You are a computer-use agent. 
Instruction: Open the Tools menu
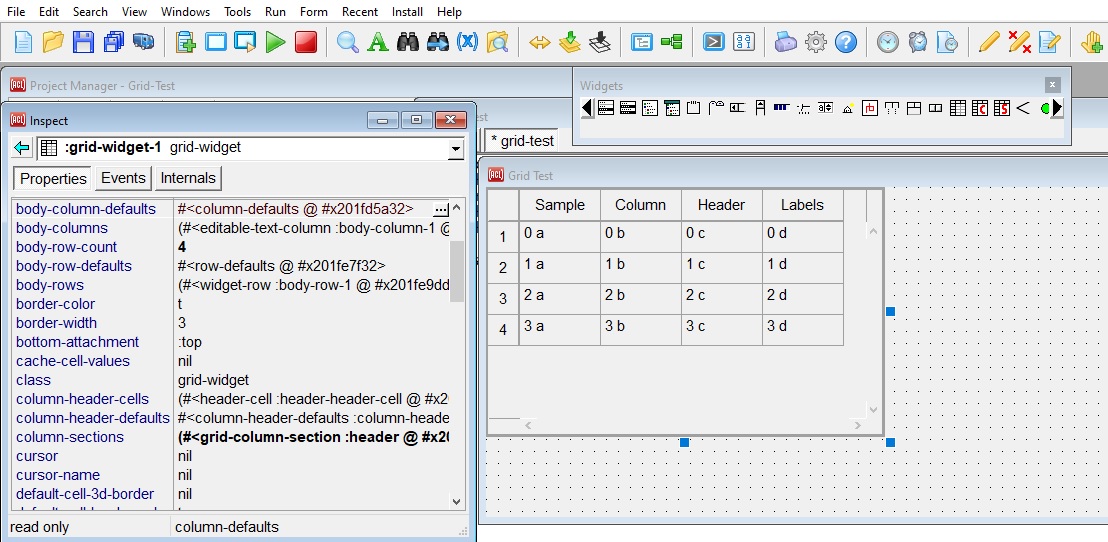[x=237, y=12]
